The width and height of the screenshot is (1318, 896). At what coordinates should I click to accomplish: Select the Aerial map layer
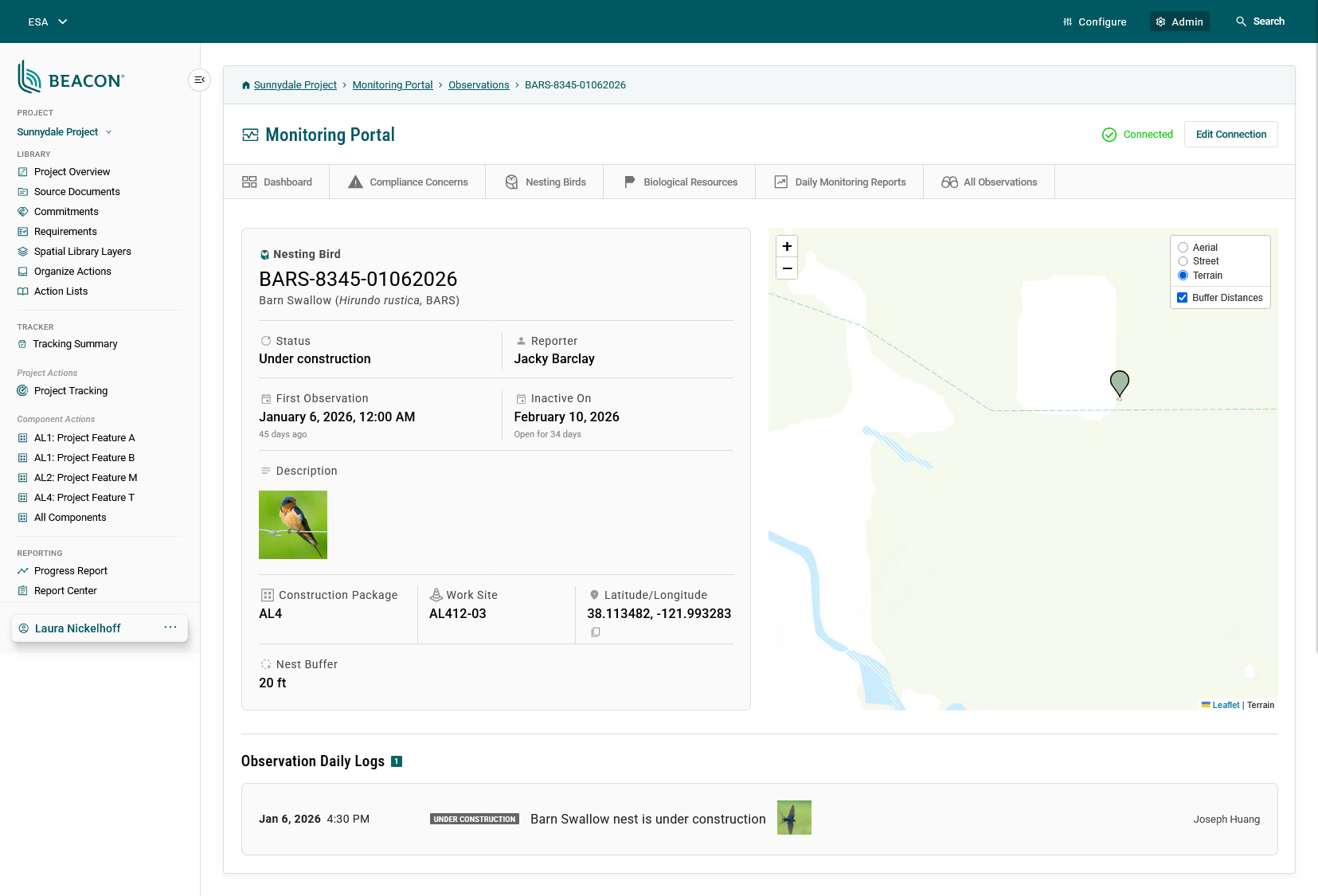click(x=1183, y=248)
